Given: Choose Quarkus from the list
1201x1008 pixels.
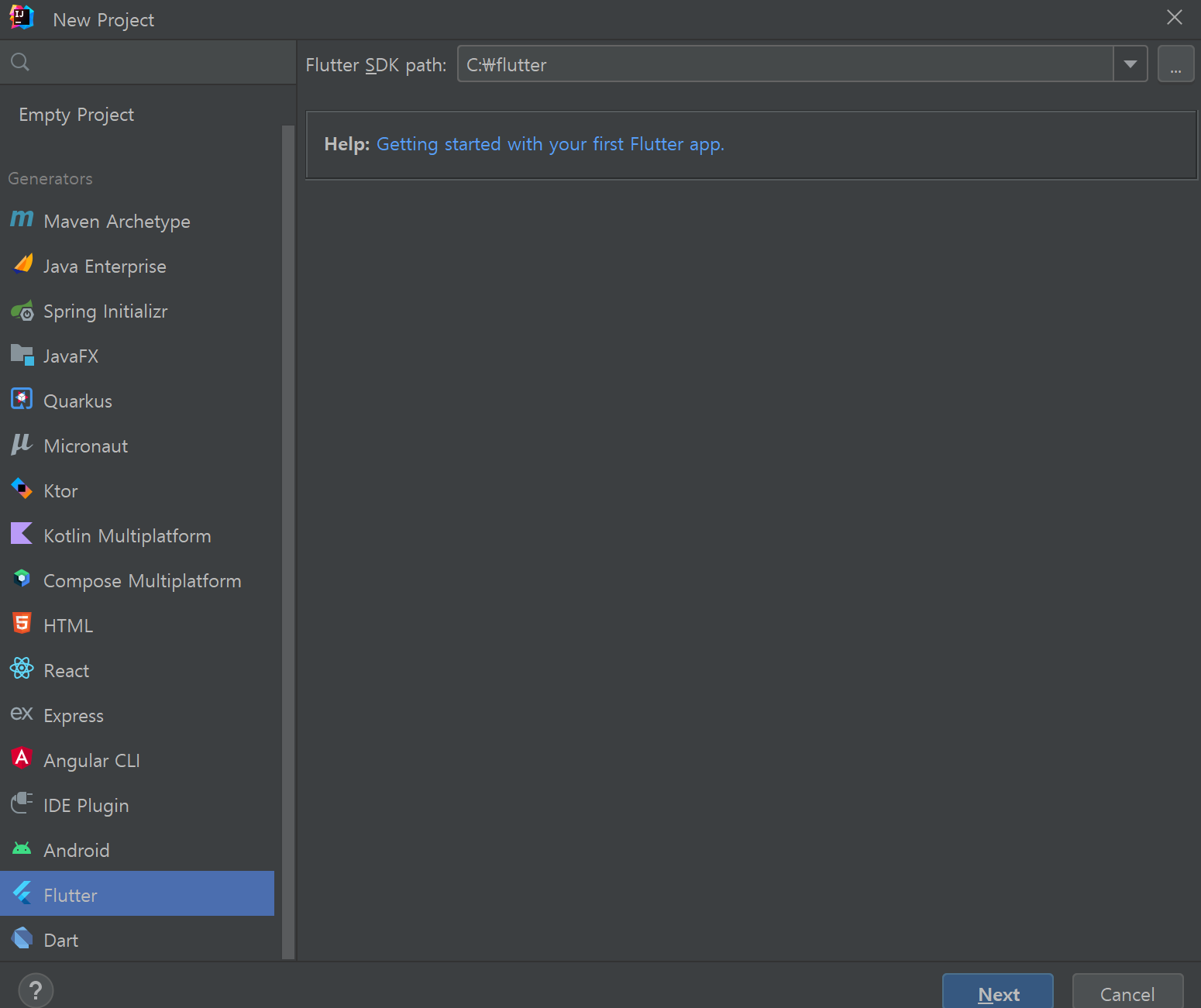Looking at the screenshot, I should [x=137, y=401].
